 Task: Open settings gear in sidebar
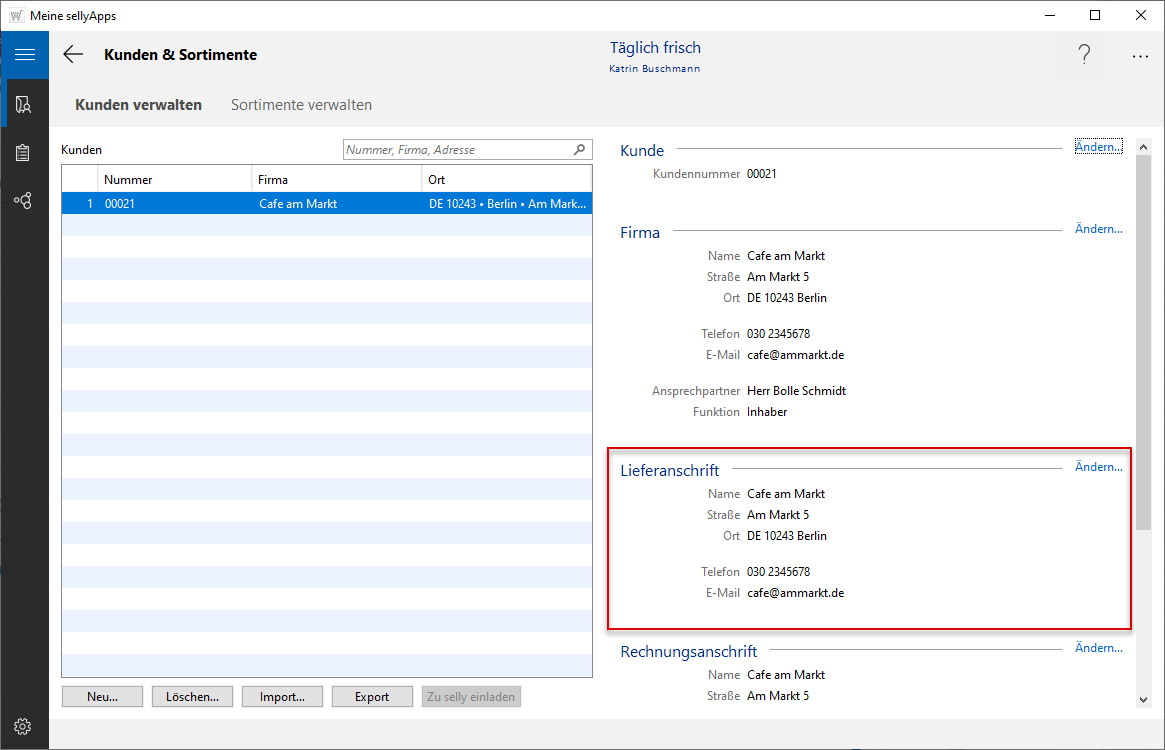coord(24,726)
